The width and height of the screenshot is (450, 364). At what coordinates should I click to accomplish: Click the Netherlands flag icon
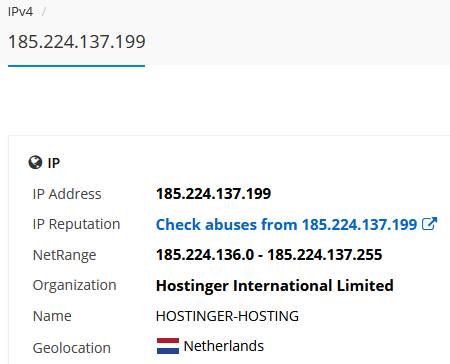point(168,346)
